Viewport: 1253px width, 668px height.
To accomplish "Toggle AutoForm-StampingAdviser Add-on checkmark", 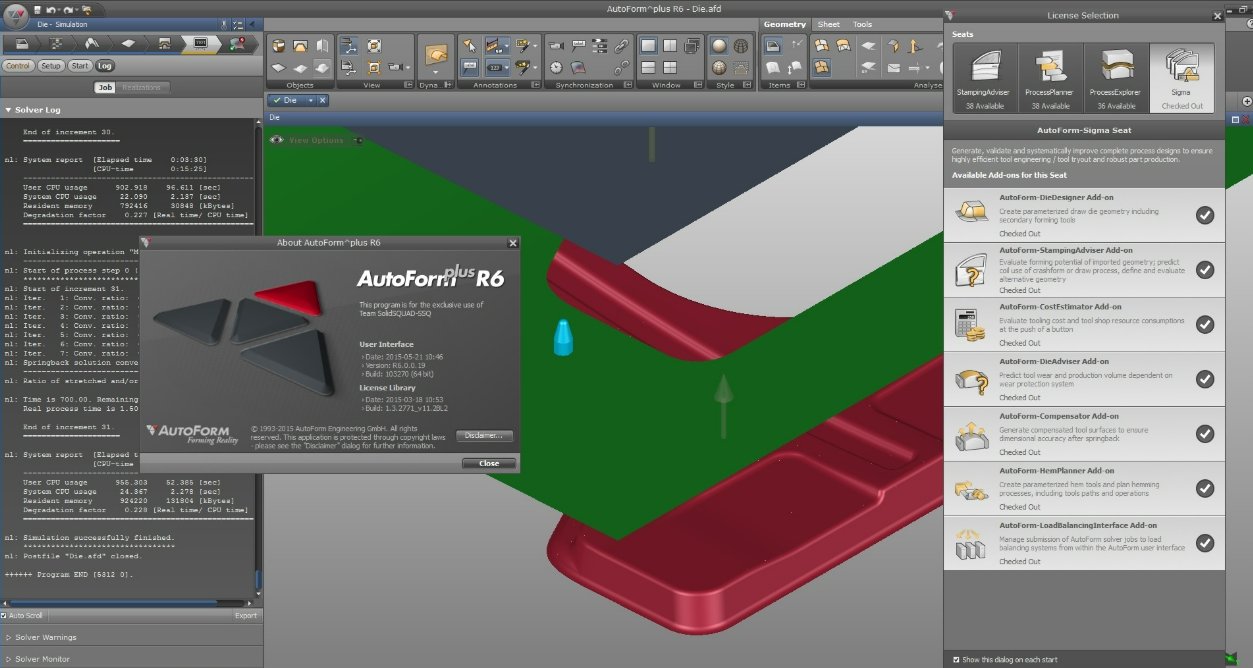I will 1205,269.
